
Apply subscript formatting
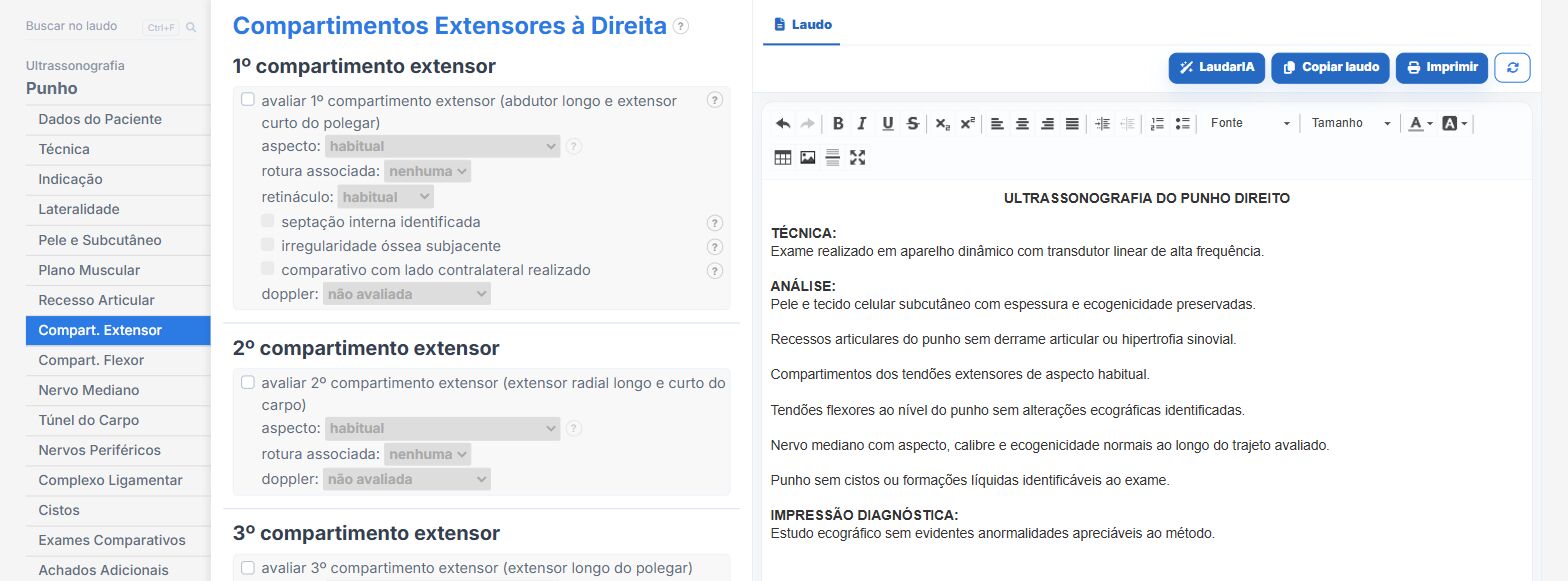(x=943, y=123)
